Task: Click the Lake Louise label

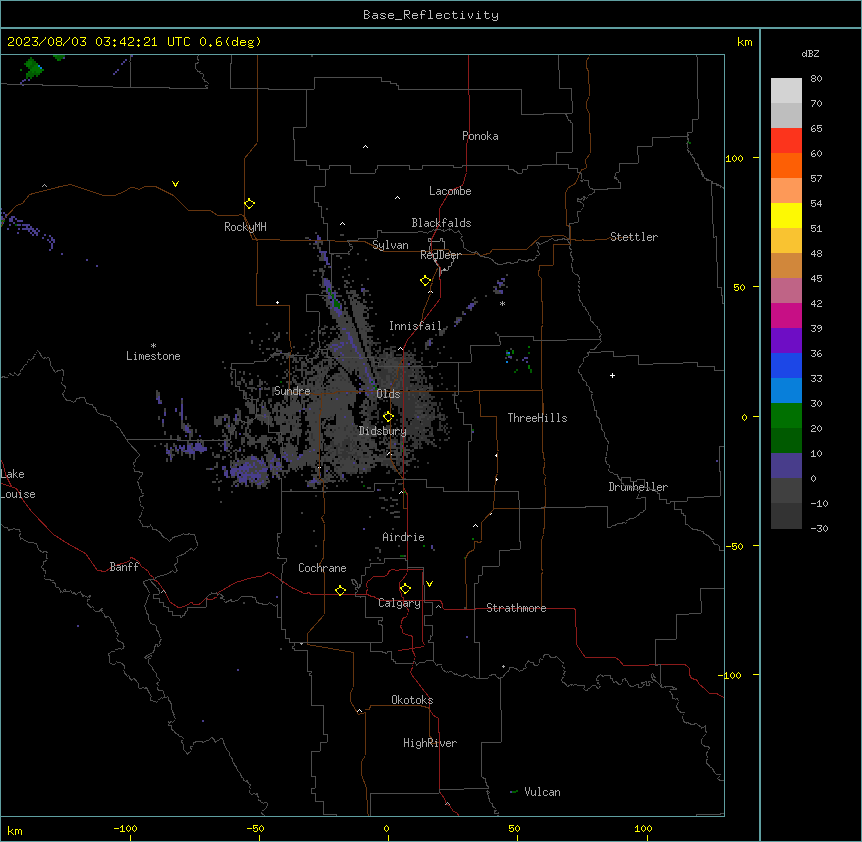Action: [18, 484]
